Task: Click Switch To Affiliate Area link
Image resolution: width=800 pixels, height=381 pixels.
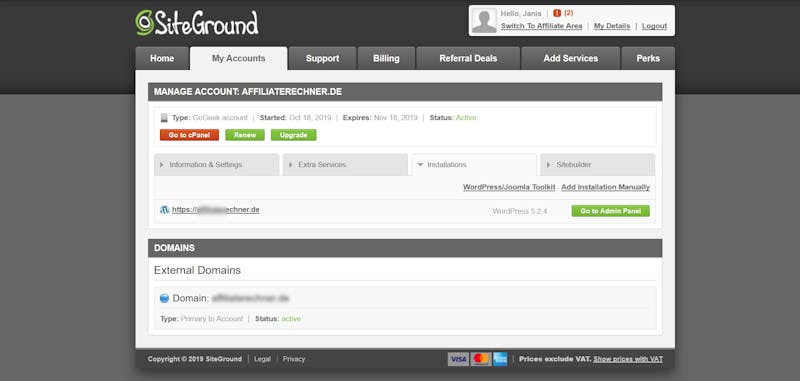Action: pos(541,26)
